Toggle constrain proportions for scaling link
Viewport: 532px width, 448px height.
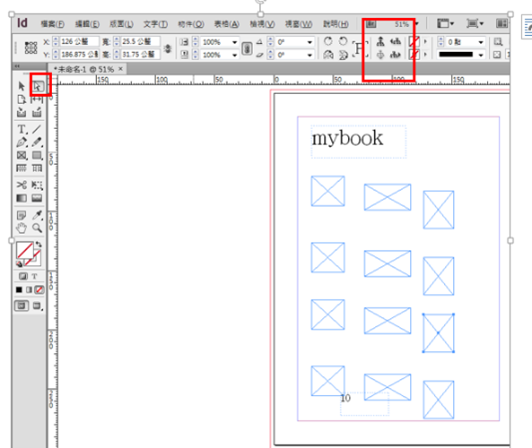click(247, 49)
